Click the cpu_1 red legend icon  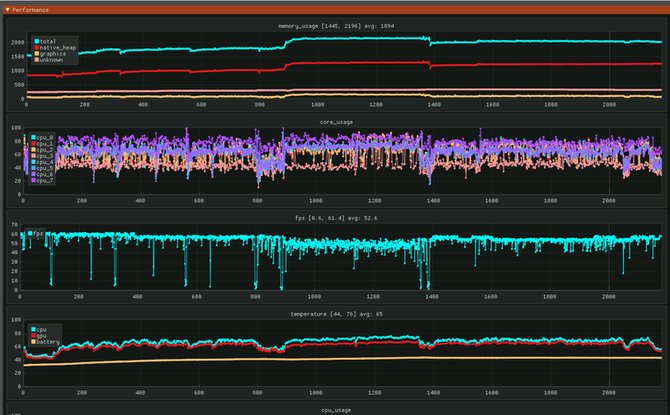tap(35, 143)
